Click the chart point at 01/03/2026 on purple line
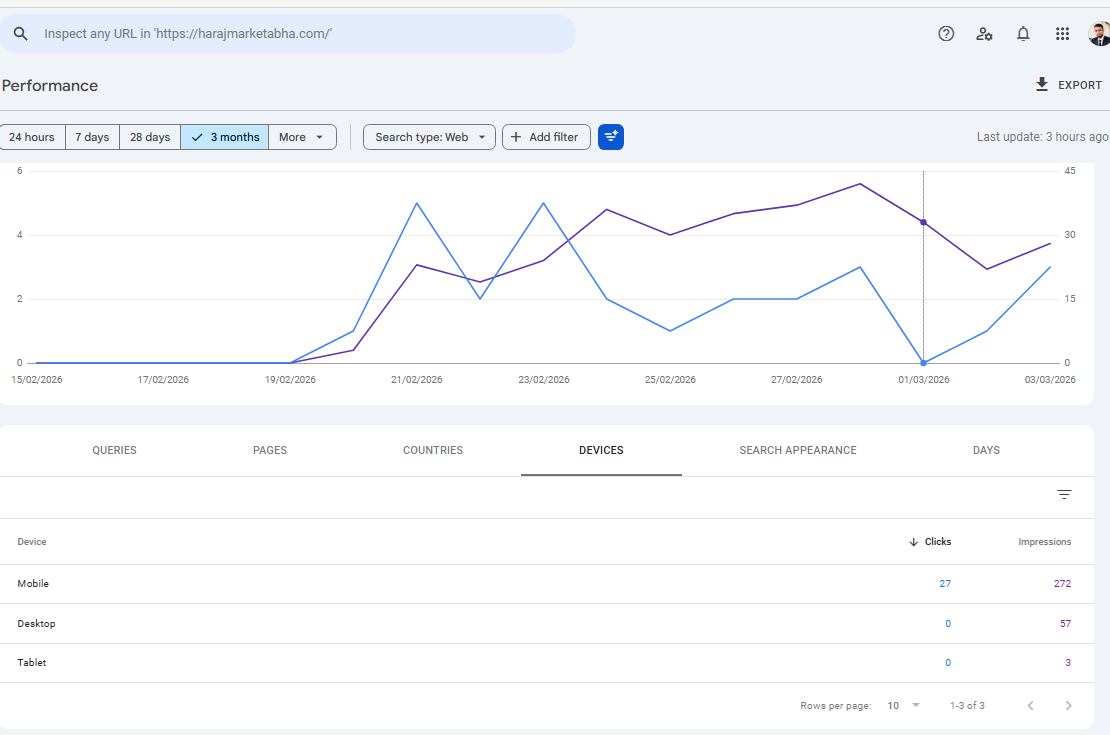Image resolution: width=1110 pixels, height=735 pixels. pyautogui.click(x=923, y=222)
